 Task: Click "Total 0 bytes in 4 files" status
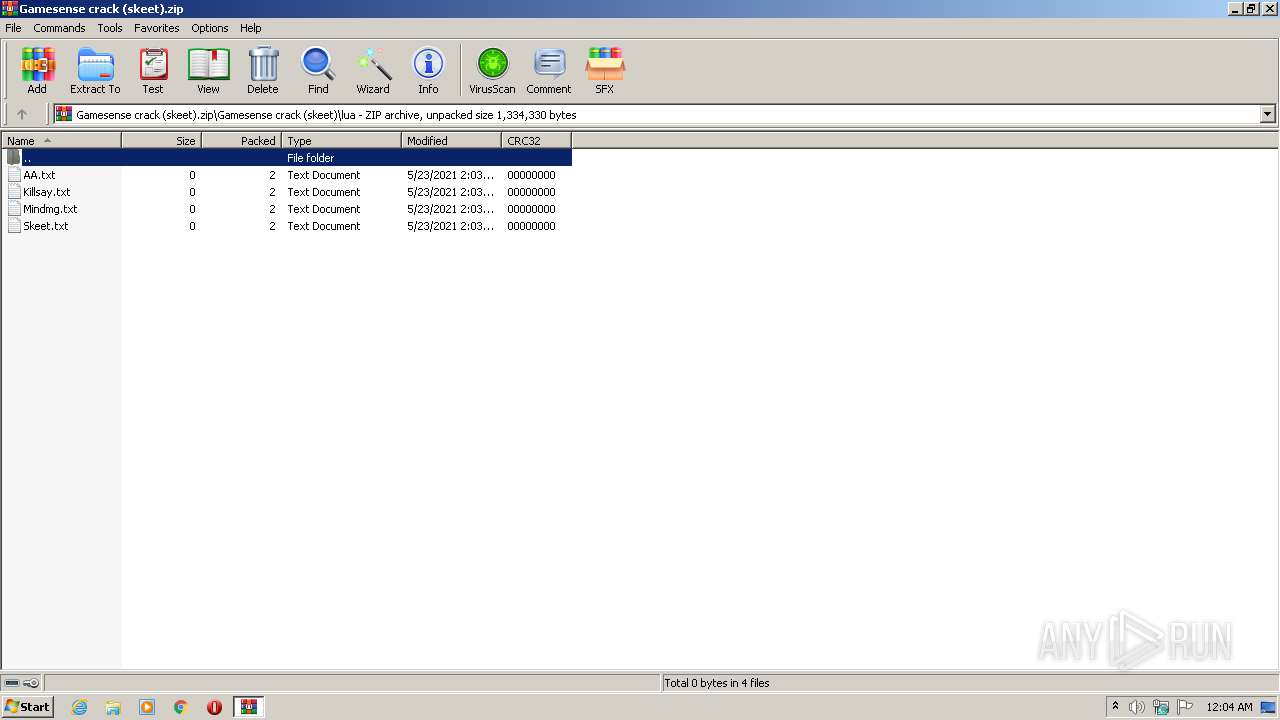point(717,683)
